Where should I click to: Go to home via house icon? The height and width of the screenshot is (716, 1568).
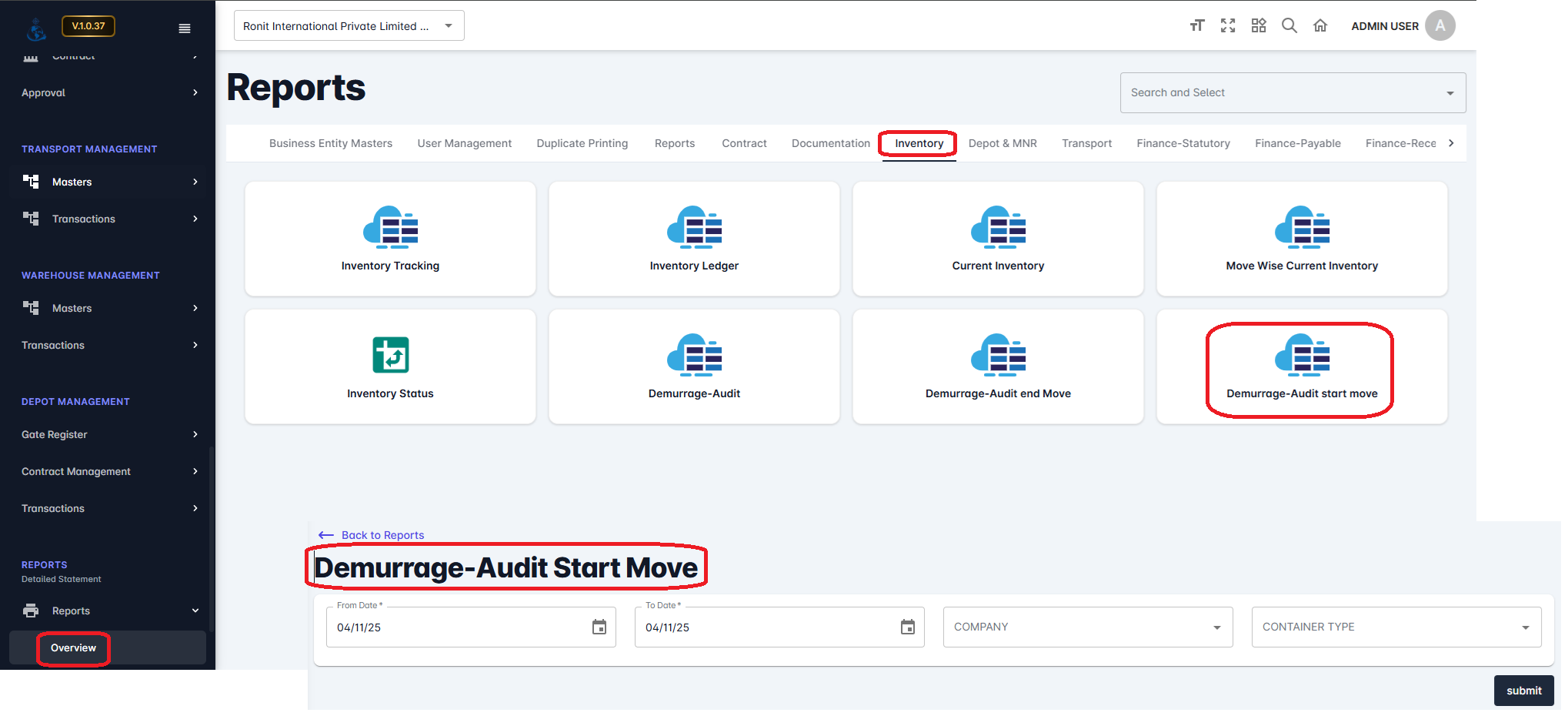[1320, 25]
